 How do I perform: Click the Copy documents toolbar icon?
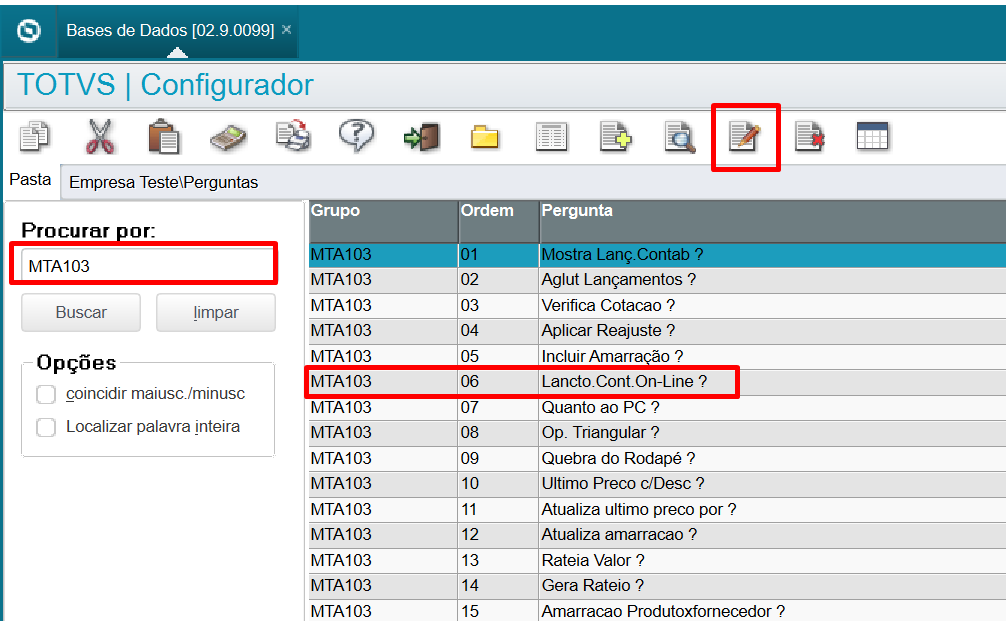click(35, 136)
